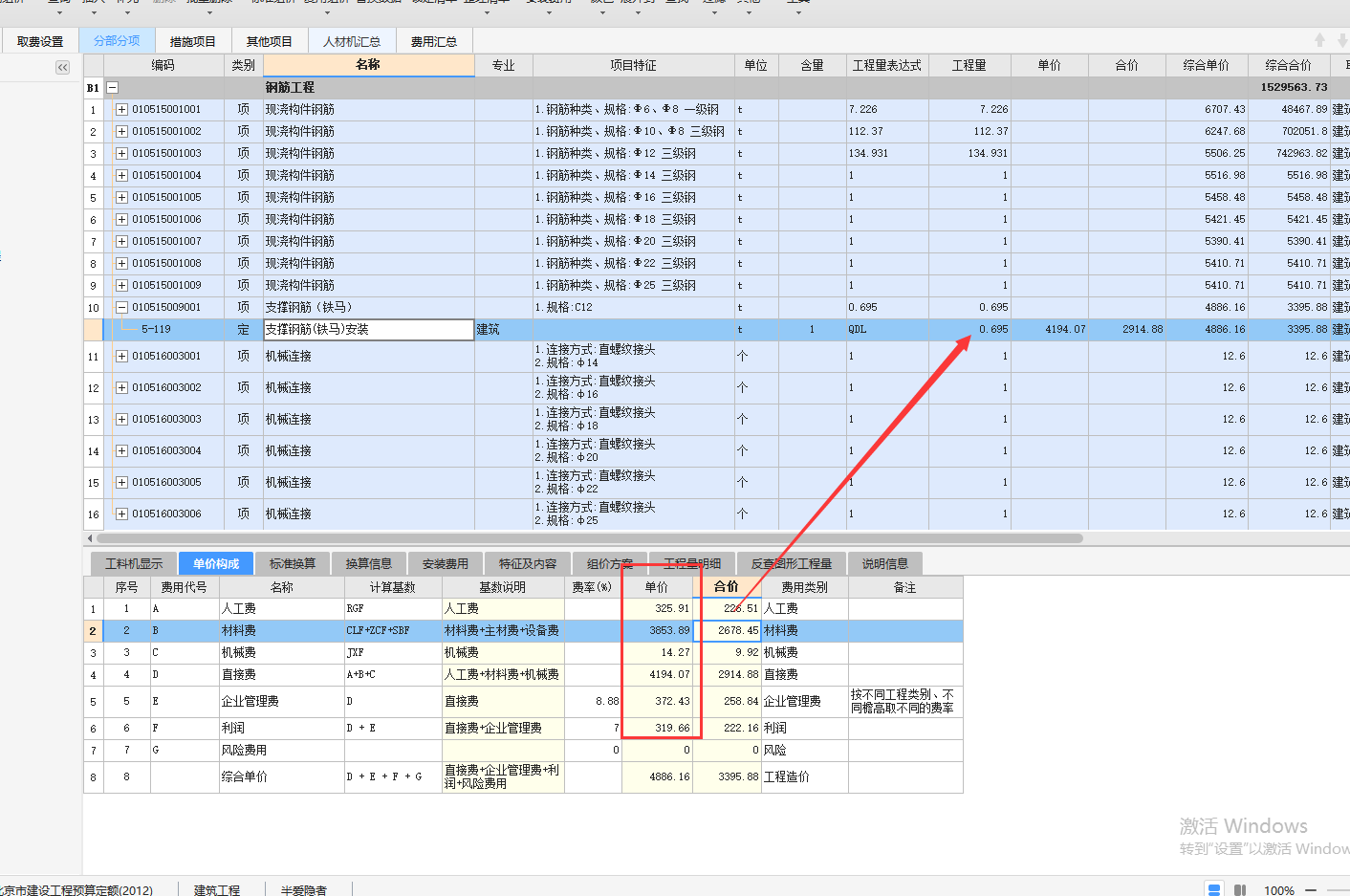Image resolution: width=1350 pixels, height=896 pixels.
Task: Show the 工料机显示 panel tab
Action: (x=134, y=563)
